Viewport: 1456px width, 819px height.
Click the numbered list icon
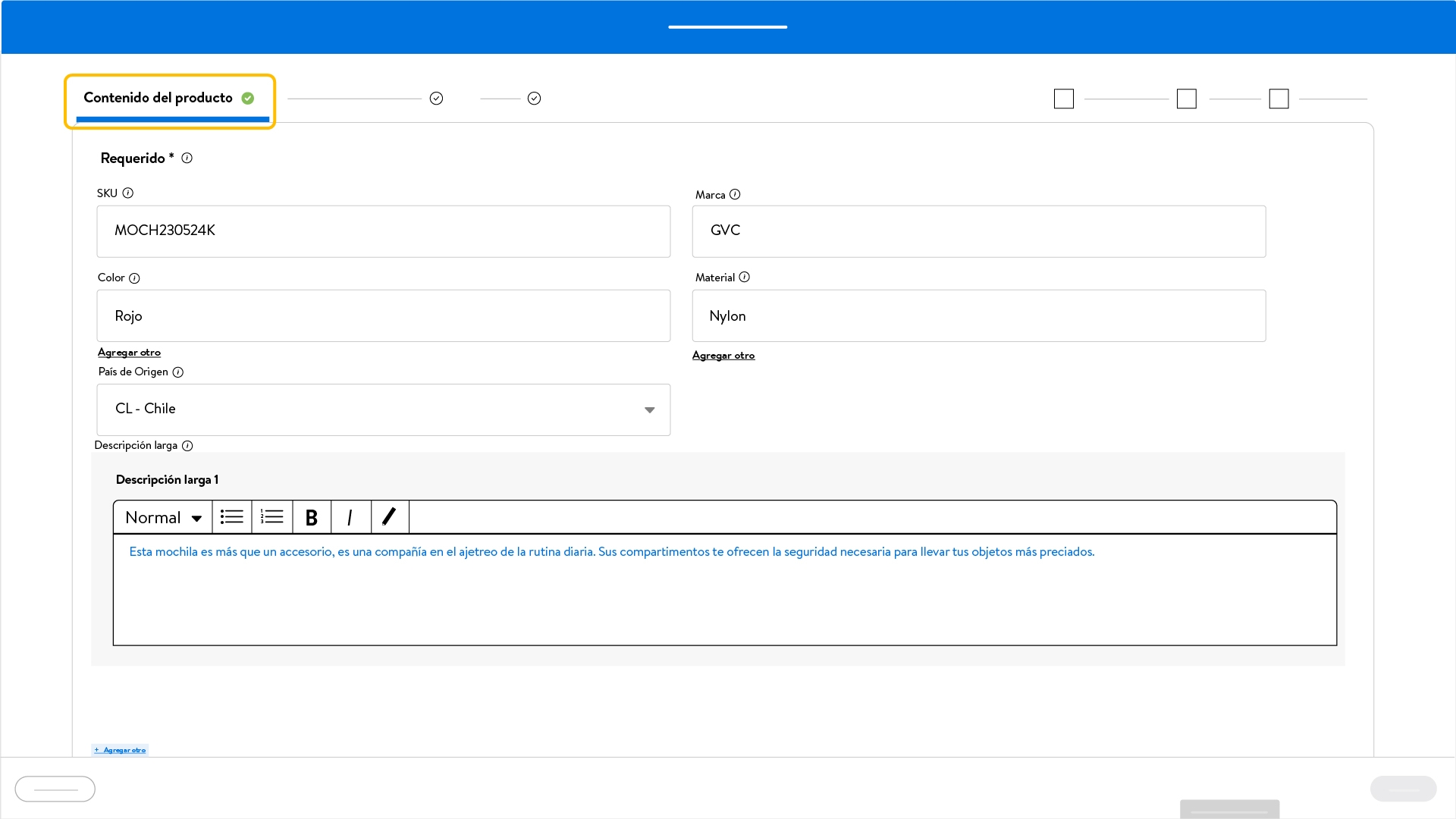272,517
